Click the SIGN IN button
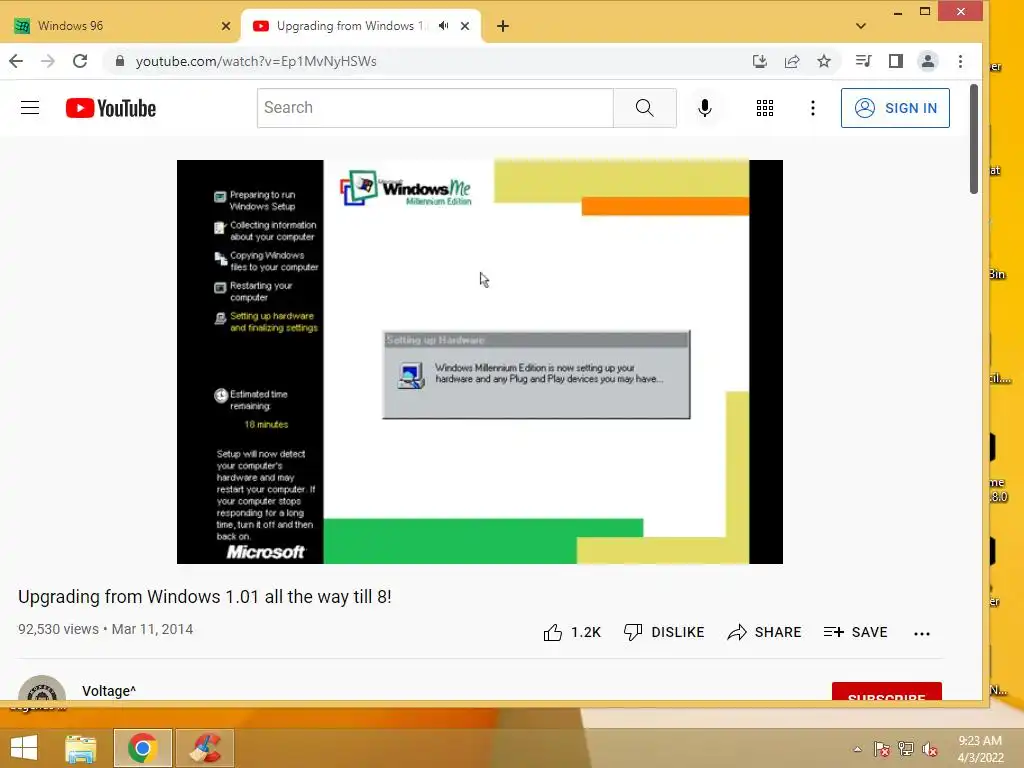Viewport: 1024px width, 768px height. [x=895, y=108]
